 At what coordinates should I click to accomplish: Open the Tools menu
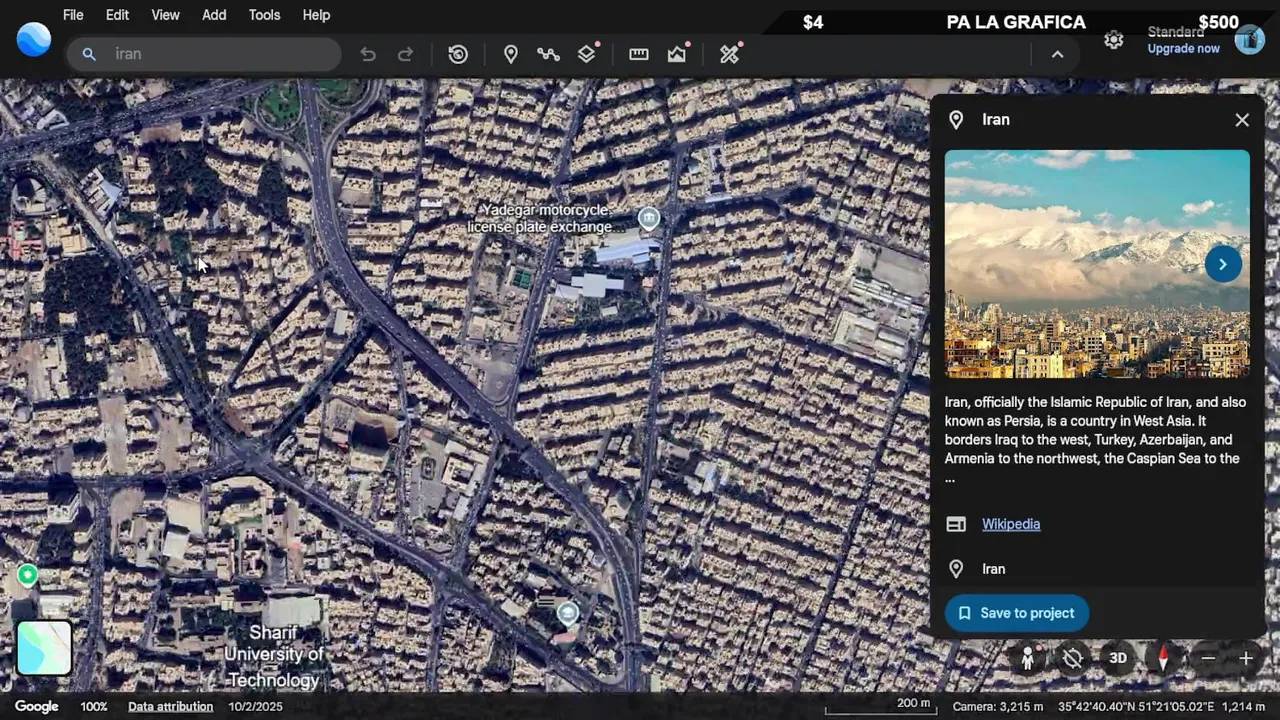[264, 15]
